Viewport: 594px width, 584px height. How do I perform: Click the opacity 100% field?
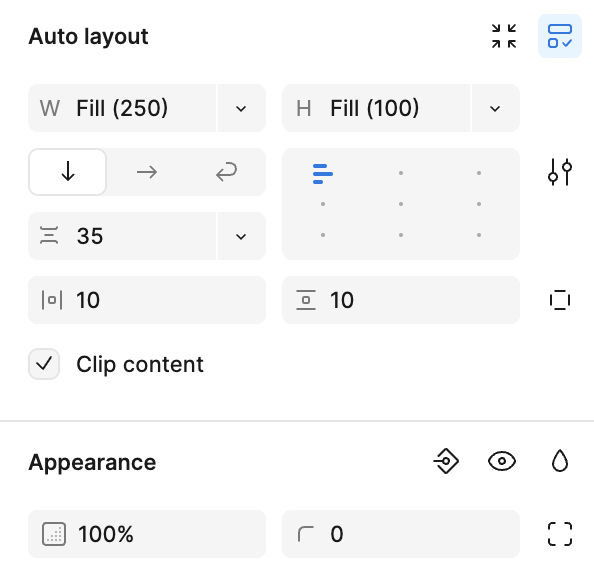tap(147, 534)
